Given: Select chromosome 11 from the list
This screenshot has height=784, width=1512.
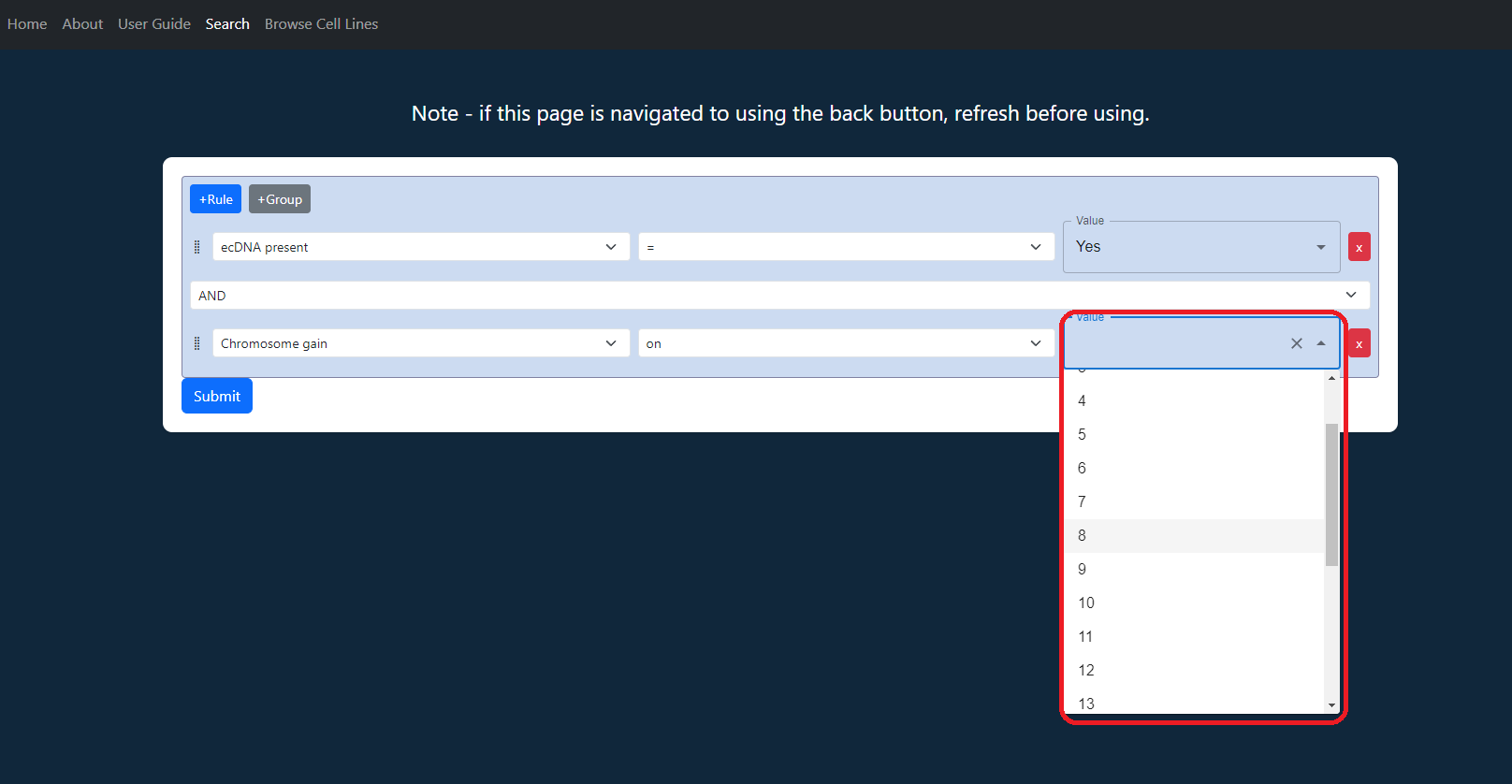Looking at the screenshot, I should [1195, 637].
